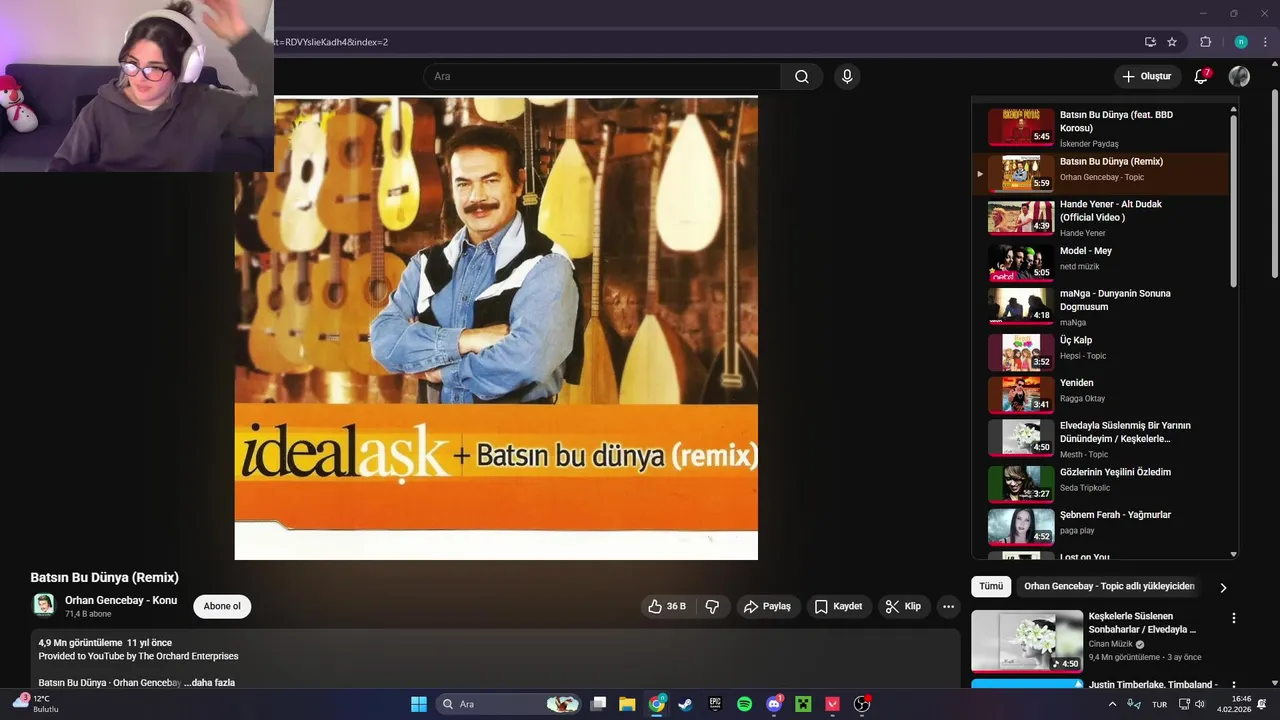Open OBS Studio from the taskbar
This screenshot has height=720, width=1280.
point(862,704)
